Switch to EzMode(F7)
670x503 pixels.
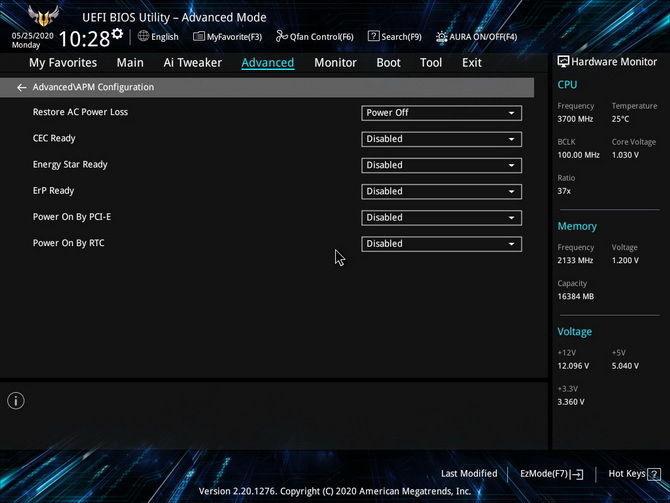click(552, 474)
